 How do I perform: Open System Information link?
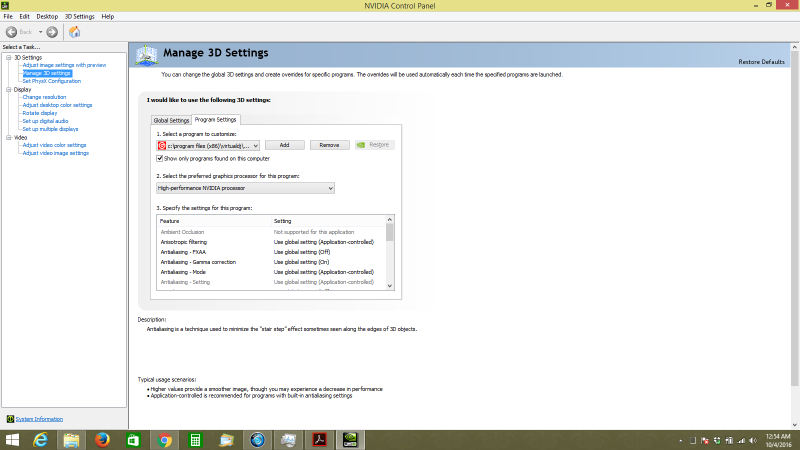coord(39,419)
